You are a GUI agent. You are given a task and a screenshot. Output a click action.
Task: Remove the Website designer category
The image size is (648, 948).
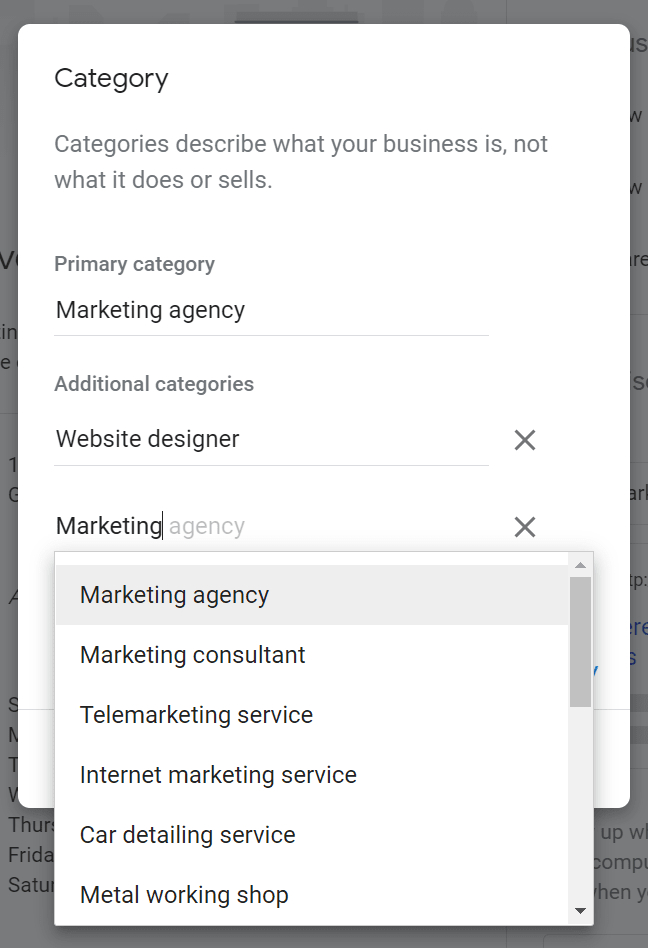[525, 440]
